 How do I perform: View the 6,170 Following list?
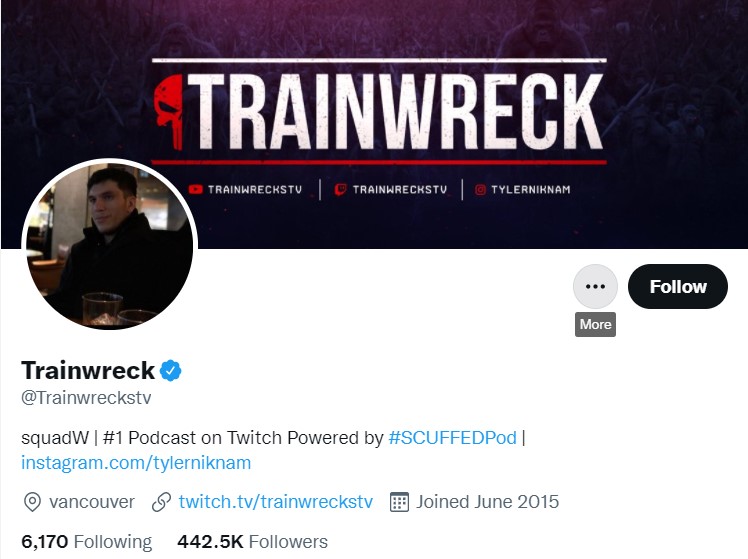tap(86, 542)
